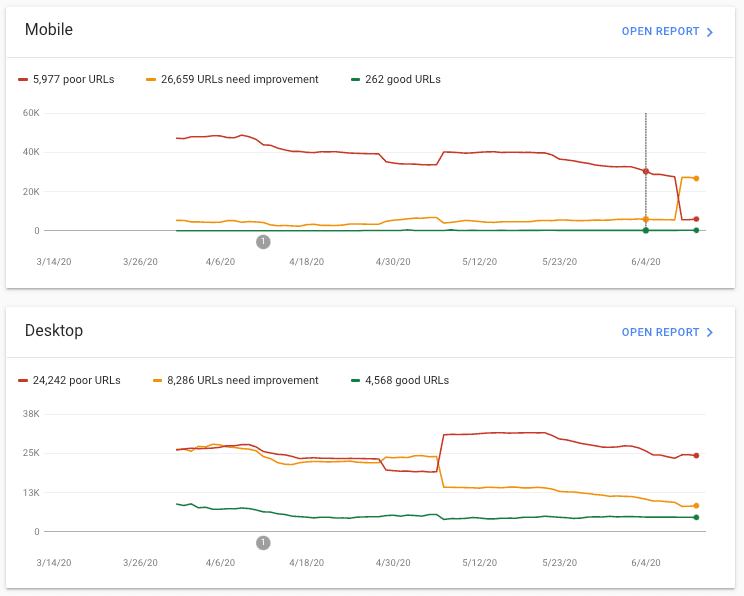Open annotation marker 1 on the Desktop chart

[263, 543]
